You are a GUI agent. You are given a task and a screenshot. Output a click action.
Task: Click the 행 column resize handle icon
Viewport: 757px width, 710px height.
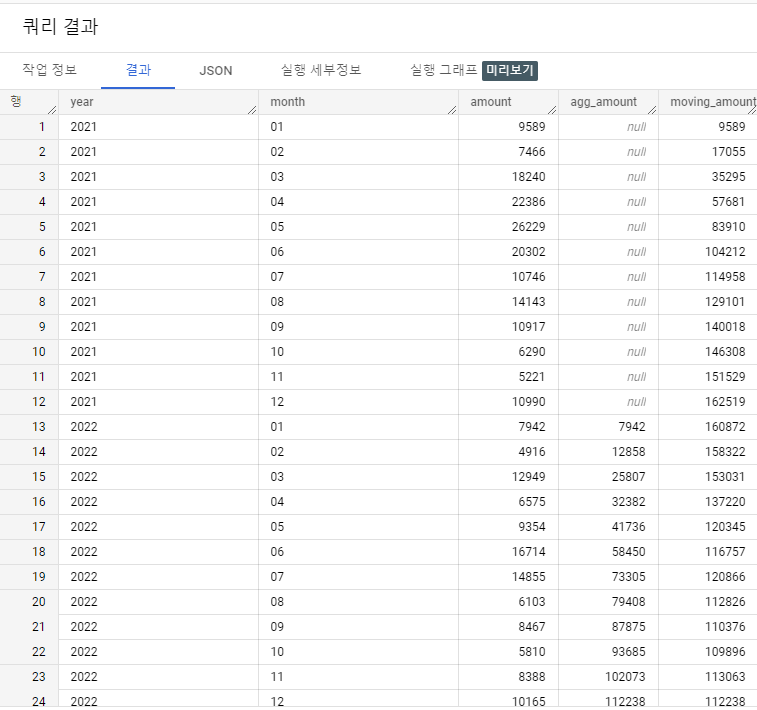tap(52, 110)
